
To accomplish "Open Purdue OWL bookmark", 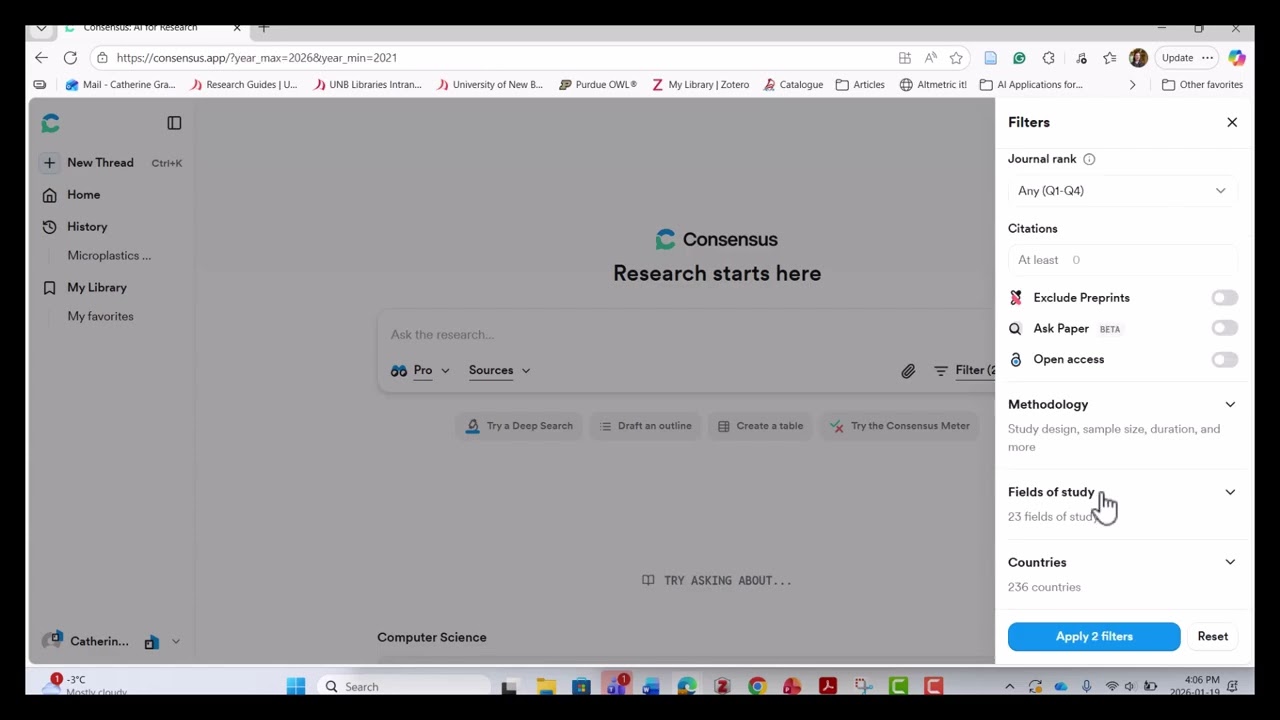I will coord(598,85).
